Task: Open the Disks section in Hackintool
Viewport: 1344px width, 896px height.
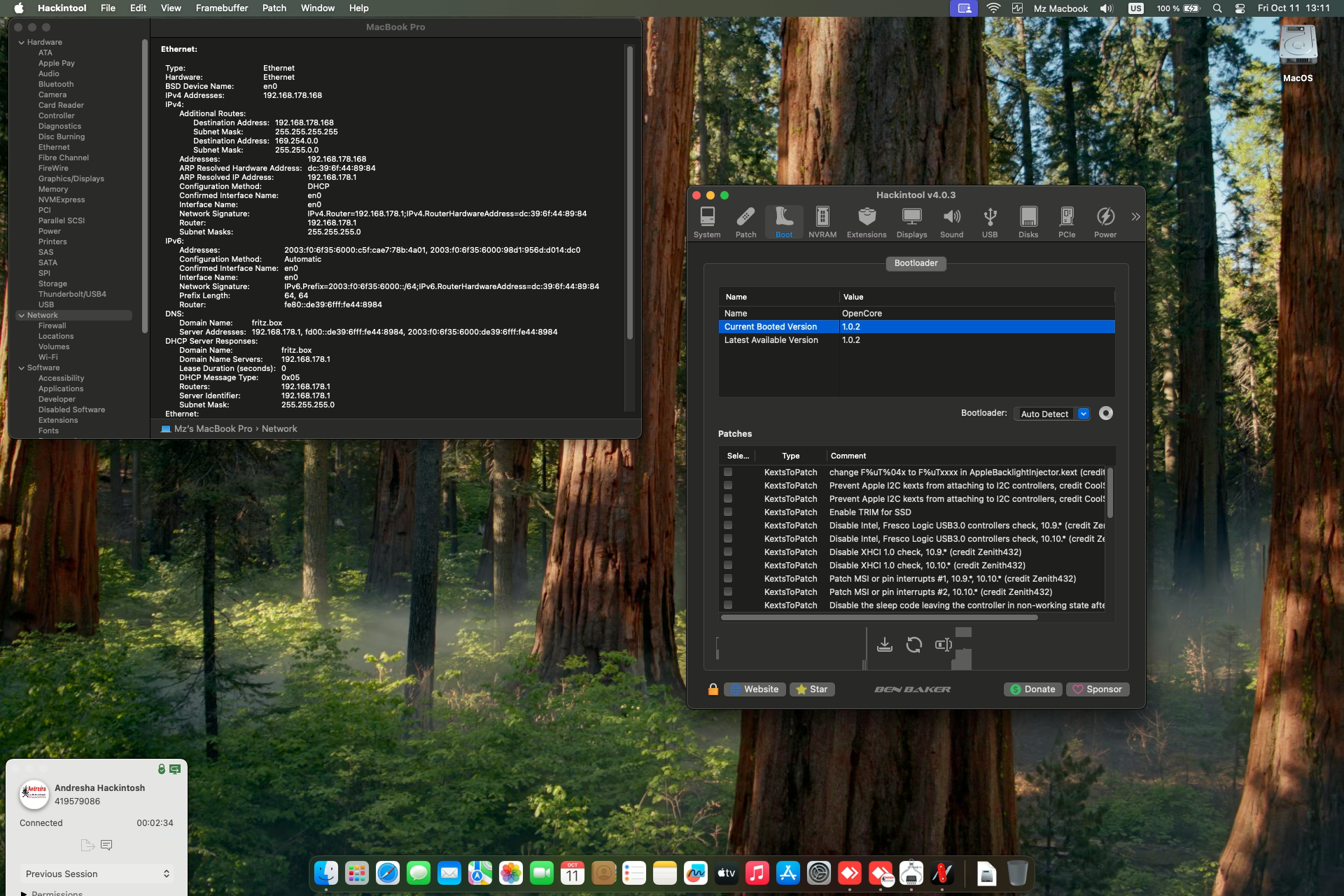Action: point(1028,223)
